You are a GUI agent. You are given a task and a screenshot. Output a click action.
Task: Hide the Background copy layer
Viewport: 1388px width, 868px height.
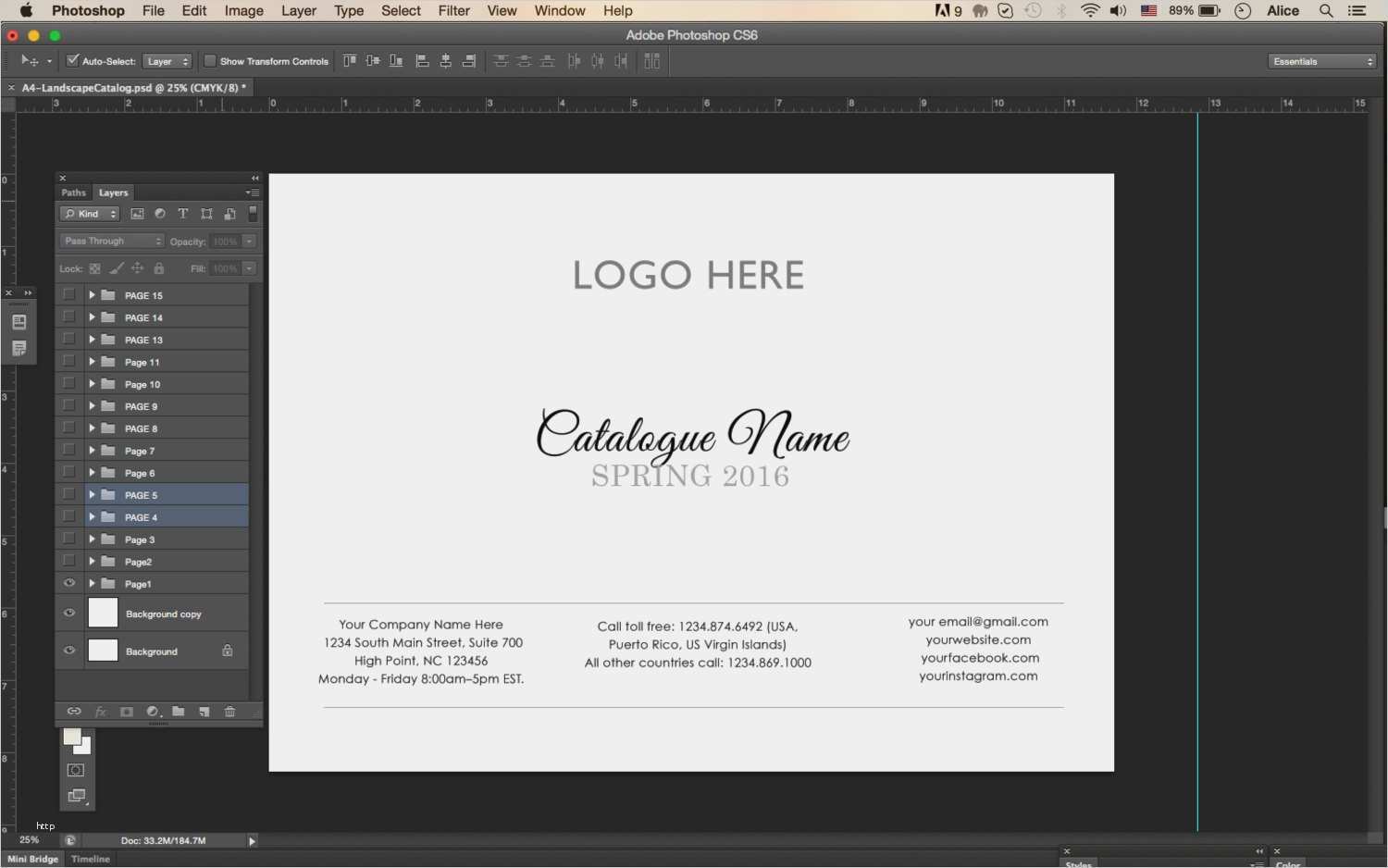(x=69, y=613)
